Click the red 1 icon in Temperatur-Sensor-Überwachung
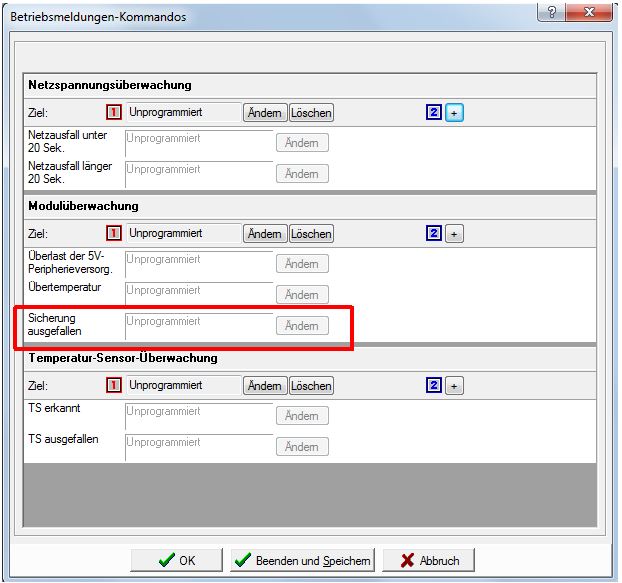 pos(113,385)
